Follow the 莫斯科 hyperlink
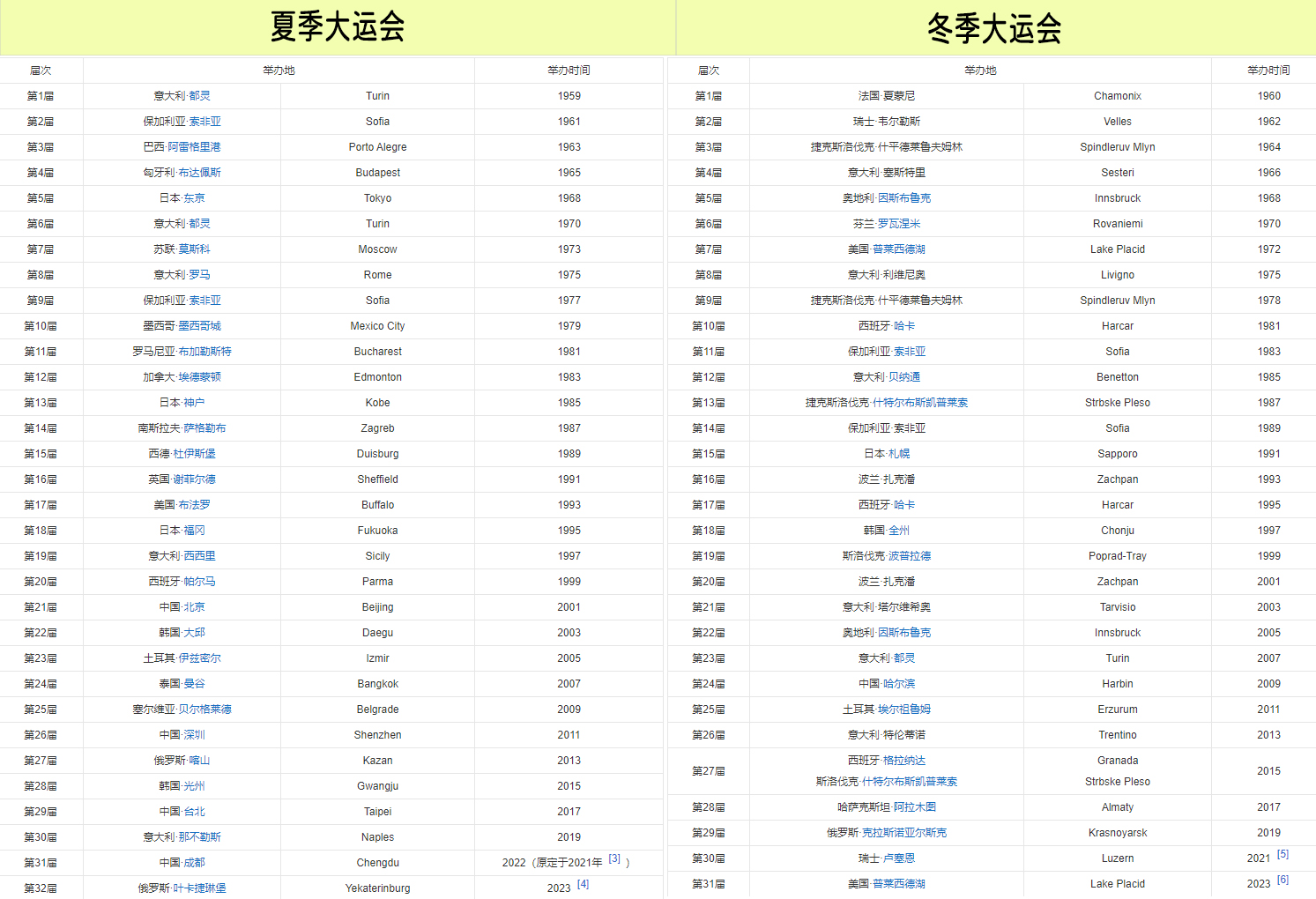1316x899 pixels. click(195, 249)
